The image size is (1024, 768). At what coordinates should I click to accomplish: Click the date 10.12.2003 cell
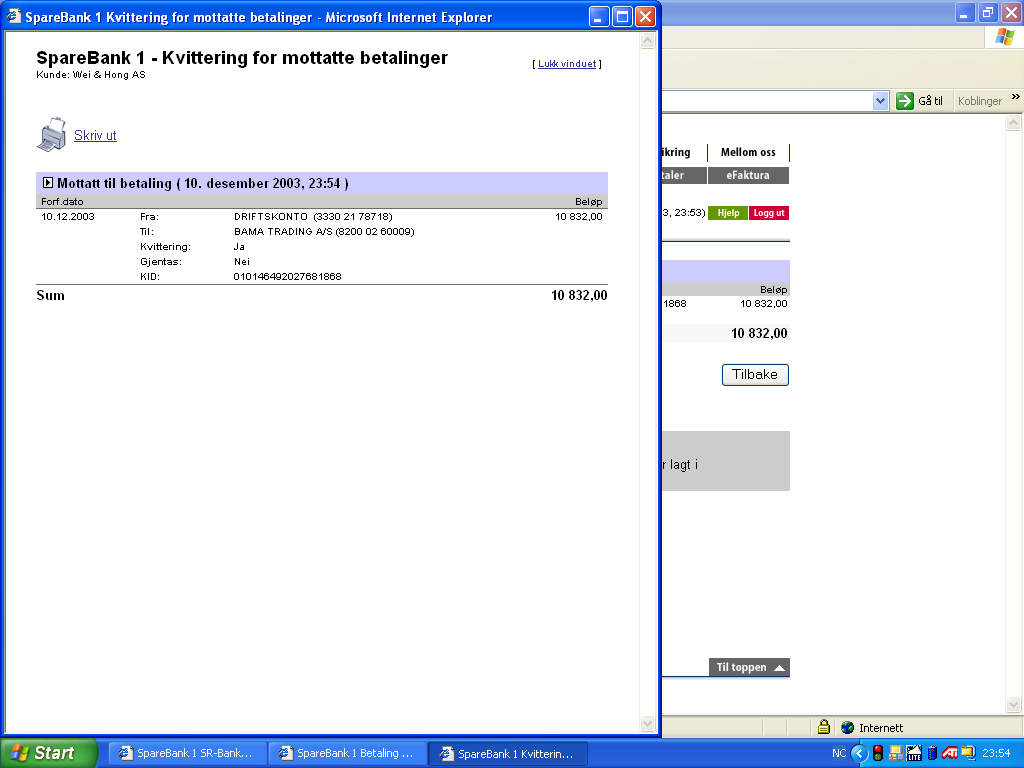(x=68, y=216)
